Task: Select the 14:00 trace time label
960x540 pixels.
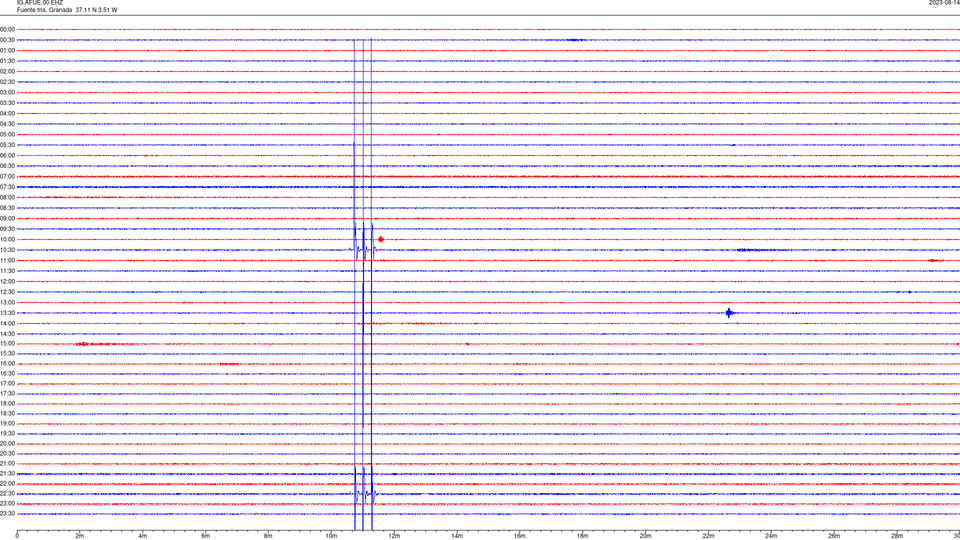Action: coord(7,323)
